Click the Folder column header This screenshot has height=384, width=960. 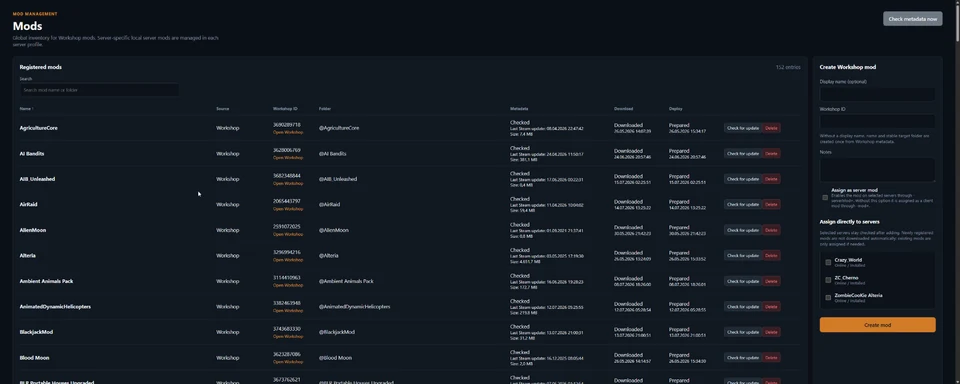tap(324, 109)
